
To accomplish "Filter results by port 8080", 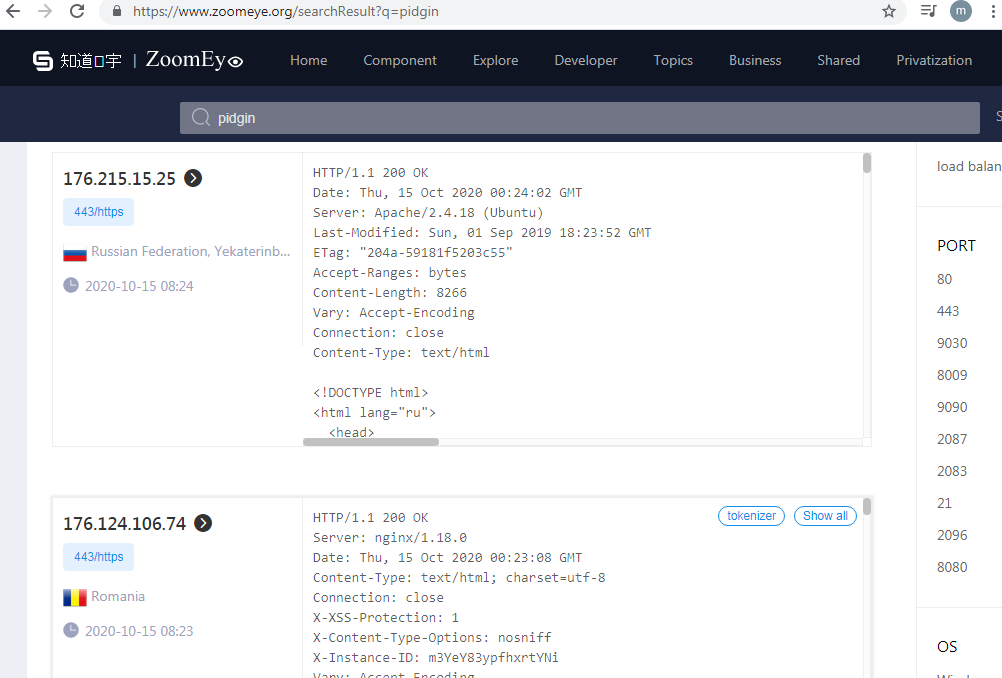I will click(x=952, y=567).
